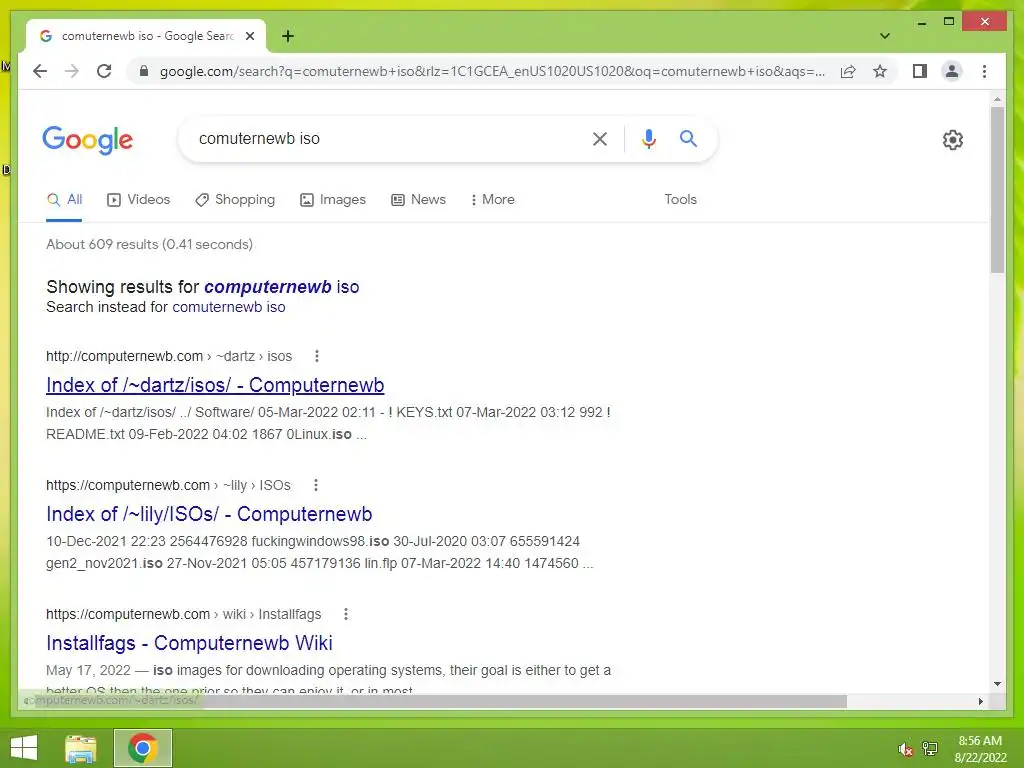Open the Windows Start menu
The image size is (1024, 768).
click(24, 748)
